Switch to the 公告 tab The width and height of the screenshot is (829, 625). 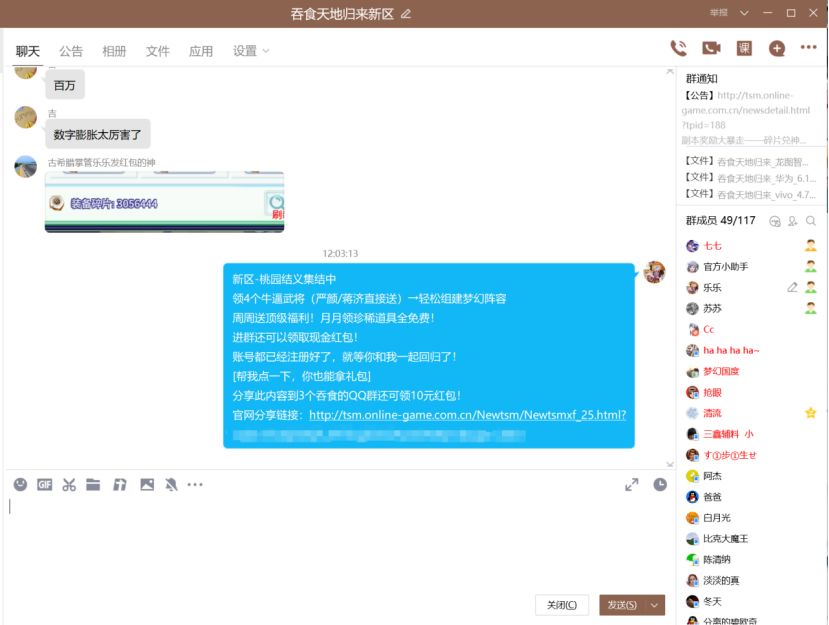pyautogui.click(x=71, y=51)
